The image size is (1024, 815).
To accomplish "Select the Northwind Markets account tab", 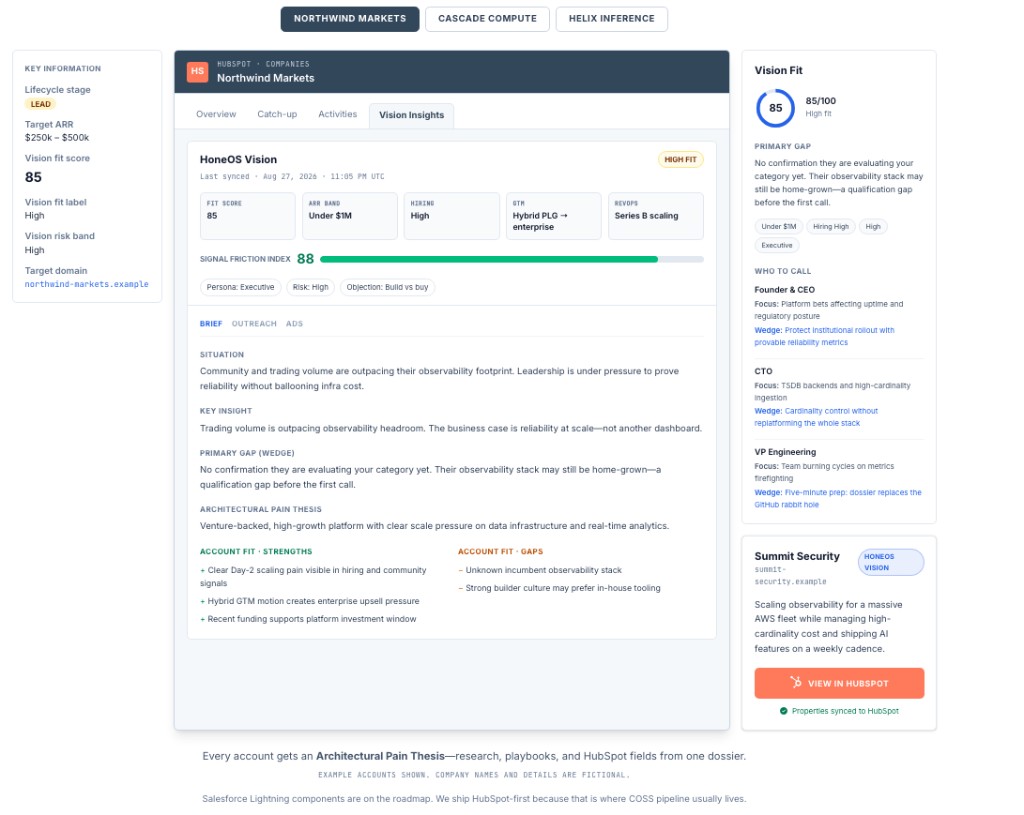I will tap(349, 19).
